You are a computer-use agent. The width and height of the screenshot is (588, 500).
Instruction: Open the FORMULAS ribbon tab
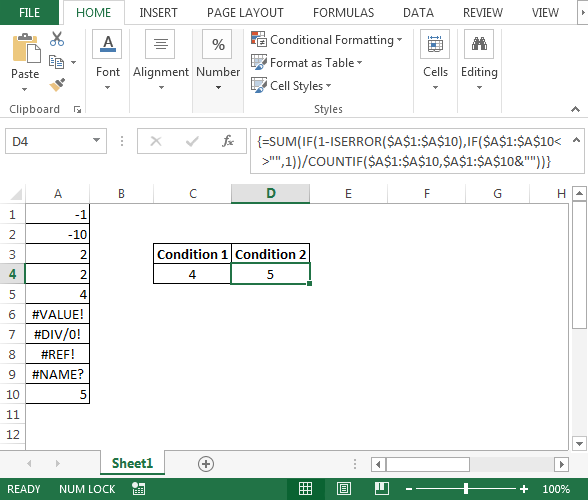point(343,13)
